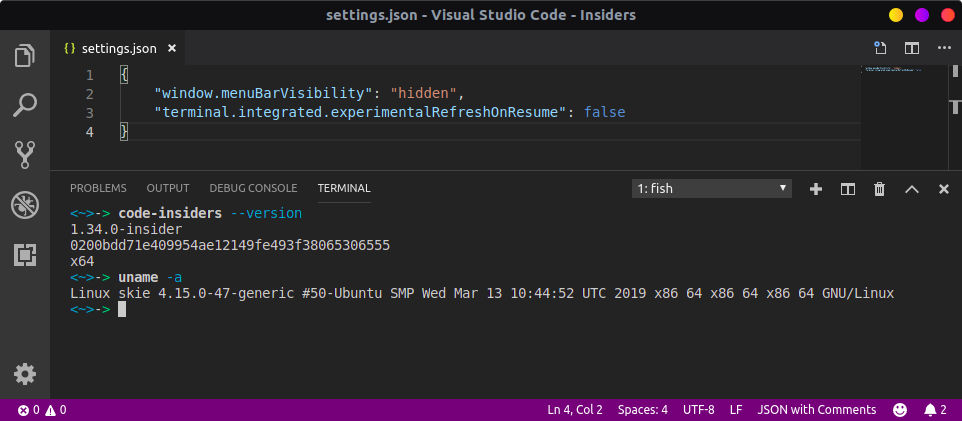Click the errors and warnings status item
The image size is (962, 421).
(42, 410)
